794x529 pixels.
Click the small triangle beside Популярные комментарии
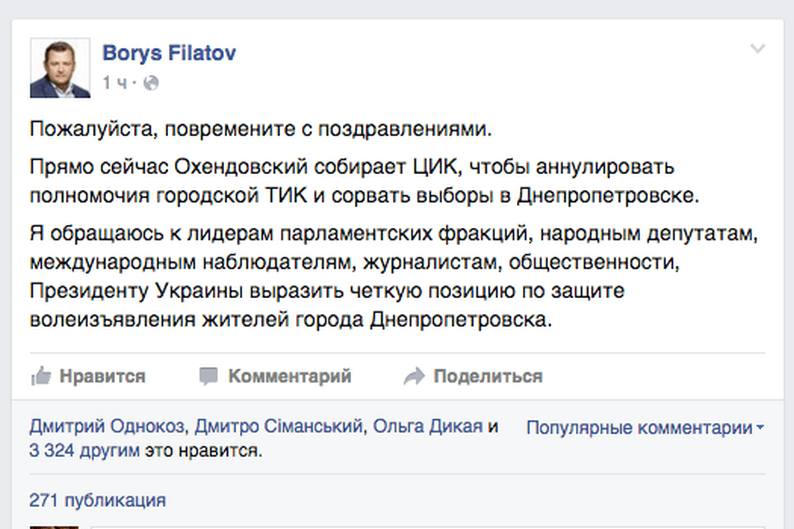pos(760,428)
